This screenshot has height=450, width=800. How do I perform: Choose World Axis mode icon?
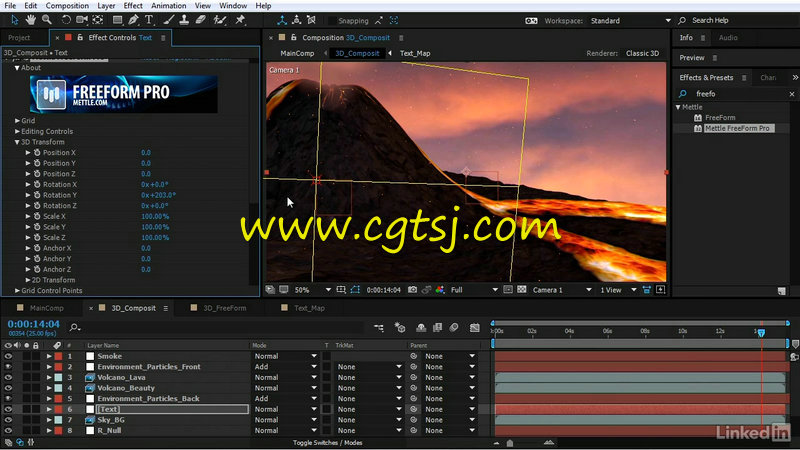point(296,20)
